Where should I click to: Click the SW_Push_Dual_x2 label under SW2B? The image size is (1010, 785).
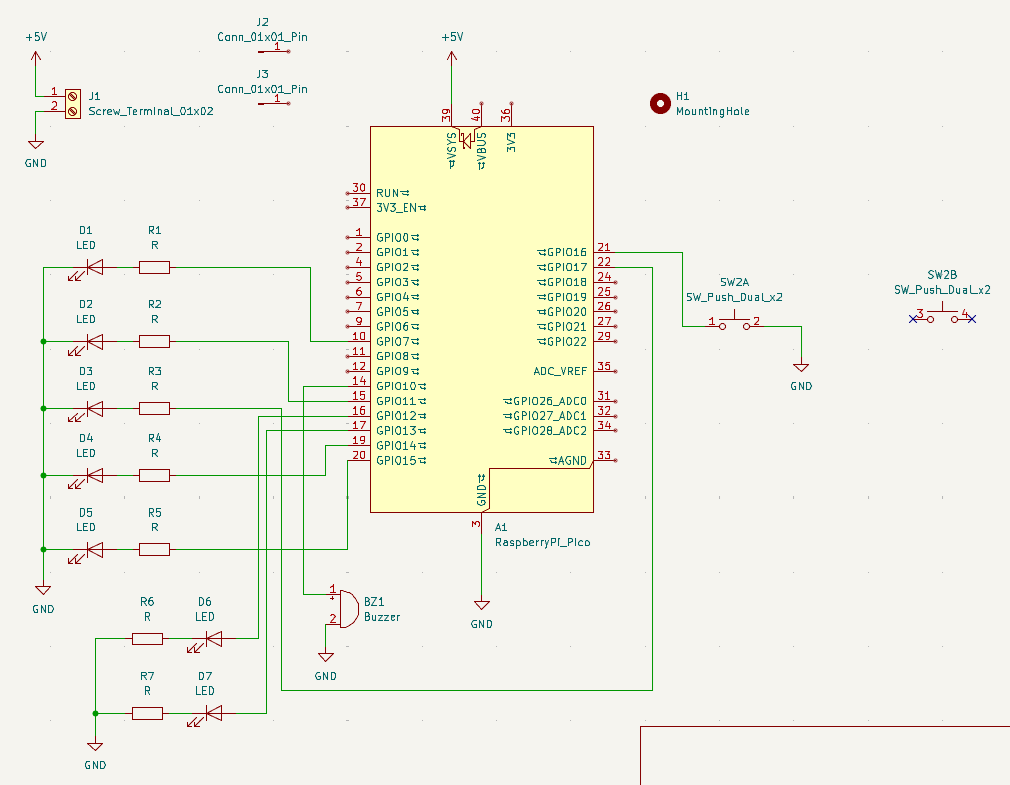pos(942,290)
